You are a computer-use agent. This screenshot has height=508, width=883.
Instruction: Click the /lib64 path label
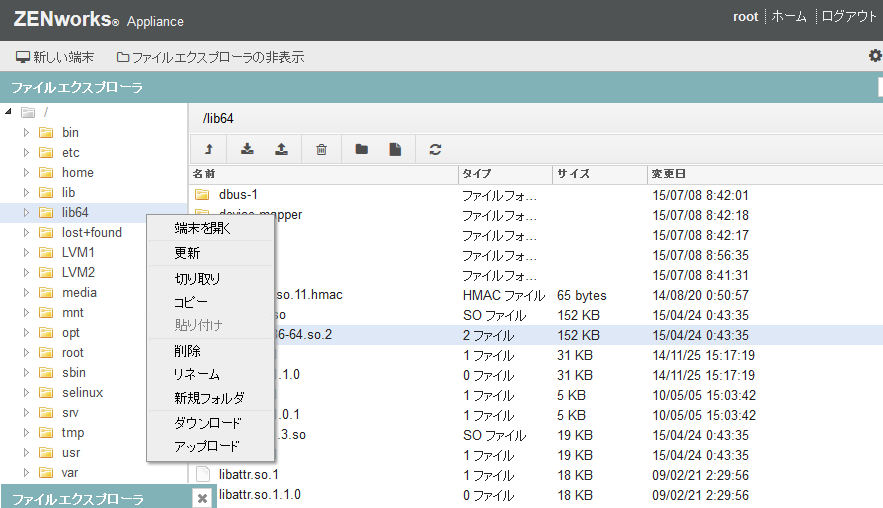click(218, 118)
